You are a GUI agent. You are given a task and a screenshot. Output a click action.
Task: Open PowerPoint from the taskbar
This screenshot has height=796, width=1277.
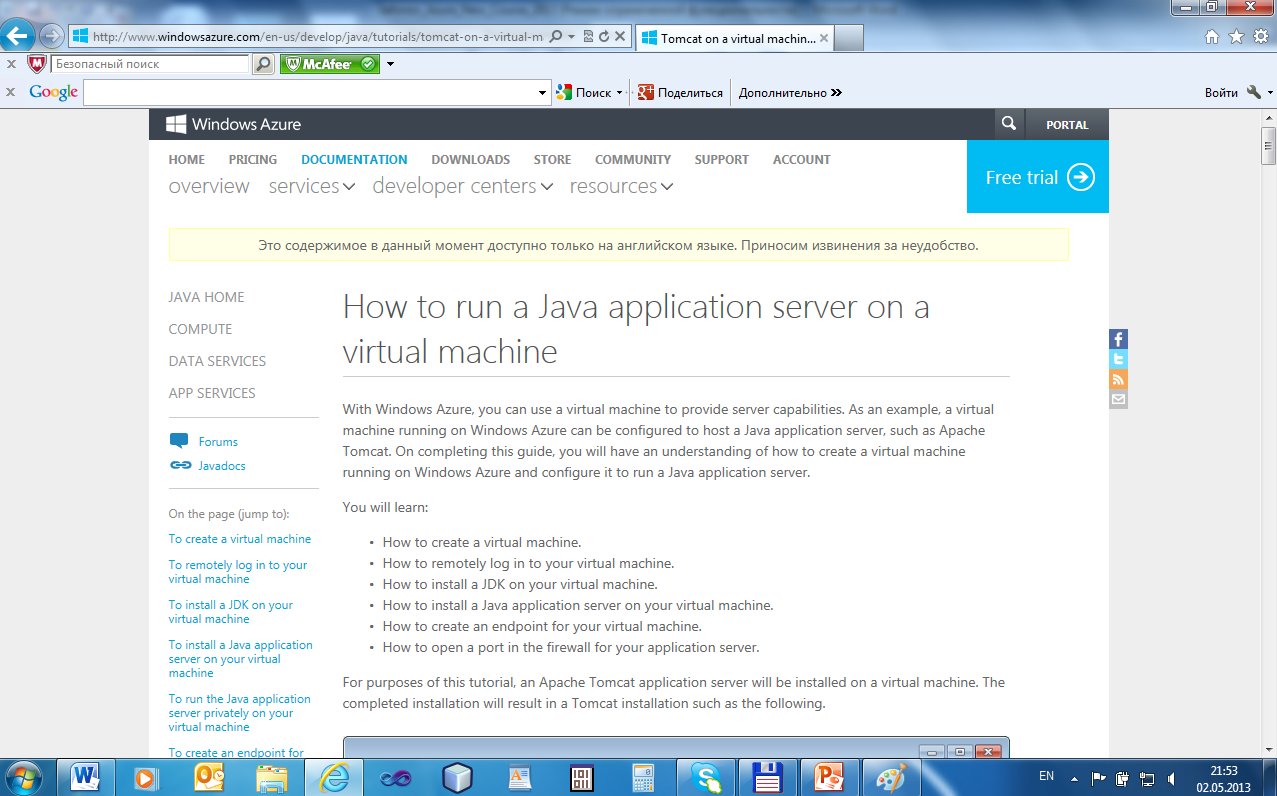829,777
